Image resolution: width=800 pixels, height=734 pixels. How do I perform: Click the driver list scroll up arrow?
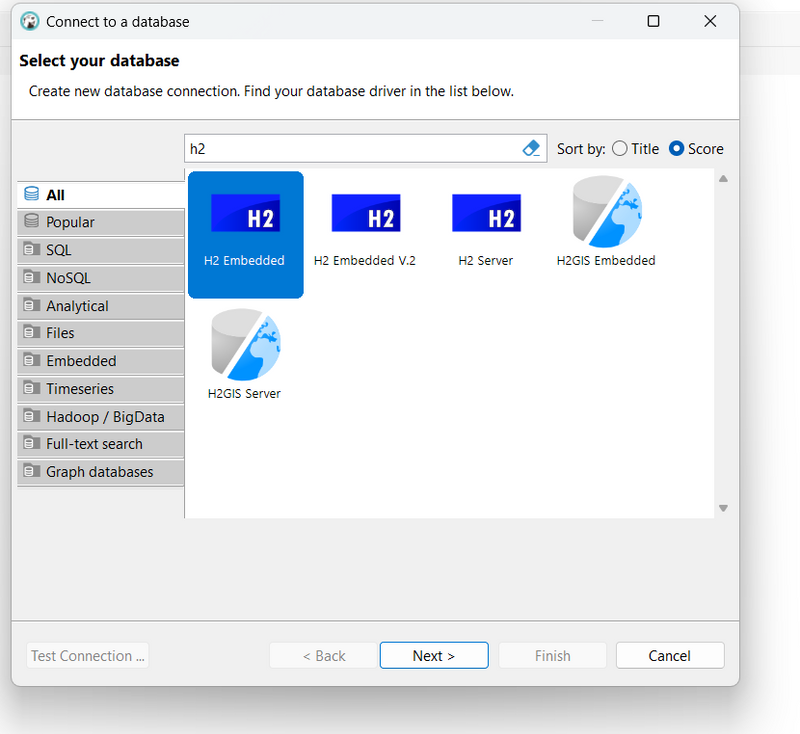tap(723, 179)
